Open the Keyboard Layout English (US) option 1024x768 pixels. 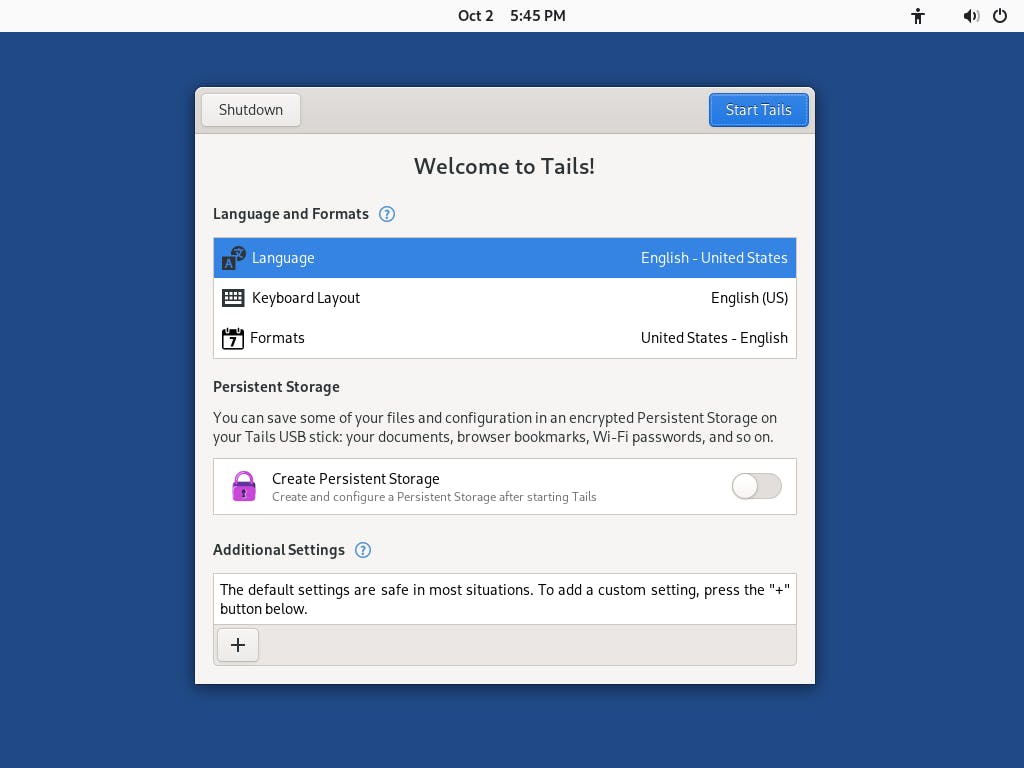pos(505,298)
